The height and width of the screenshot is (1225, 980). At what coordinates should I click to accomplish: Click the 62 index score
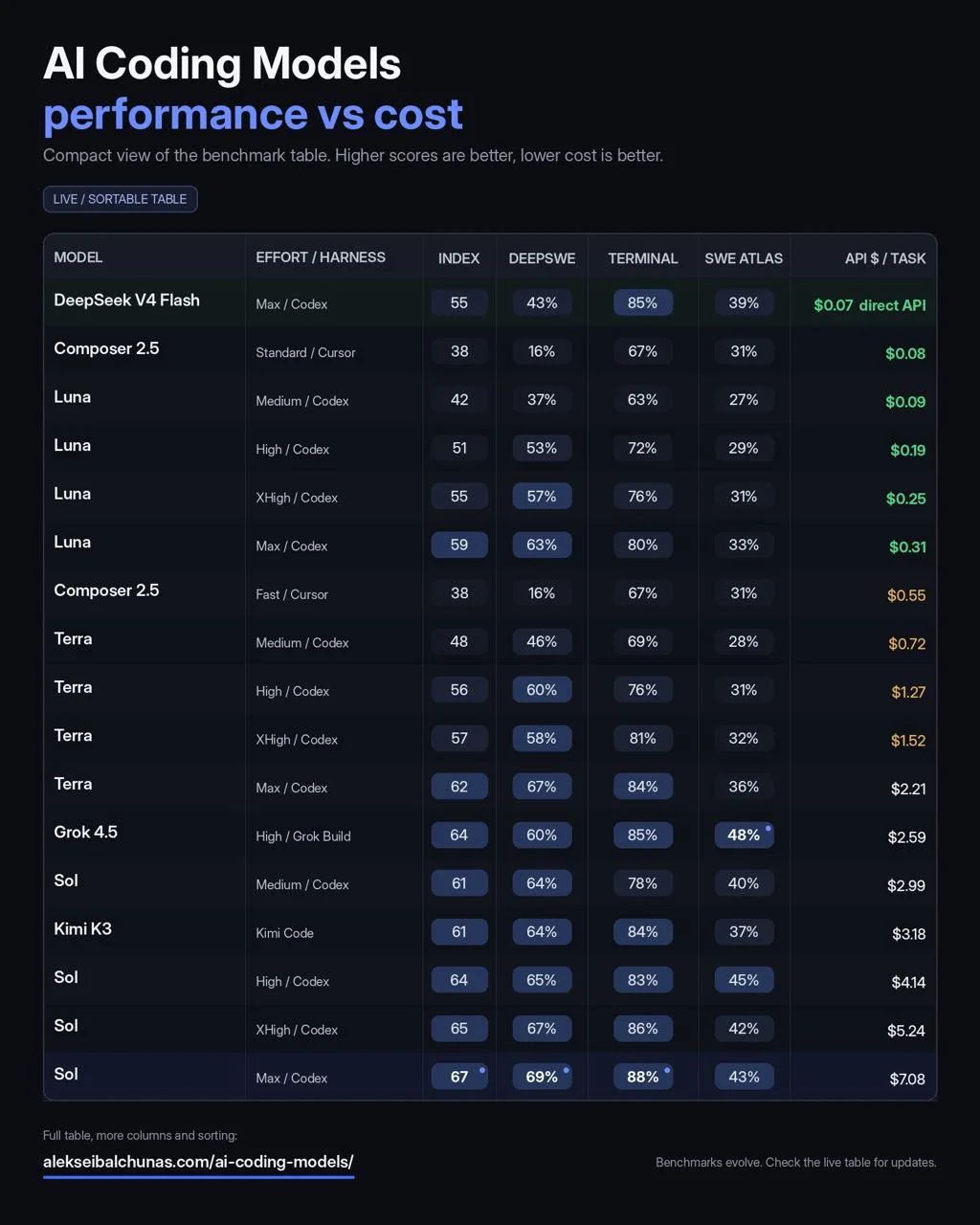(459, 787)
